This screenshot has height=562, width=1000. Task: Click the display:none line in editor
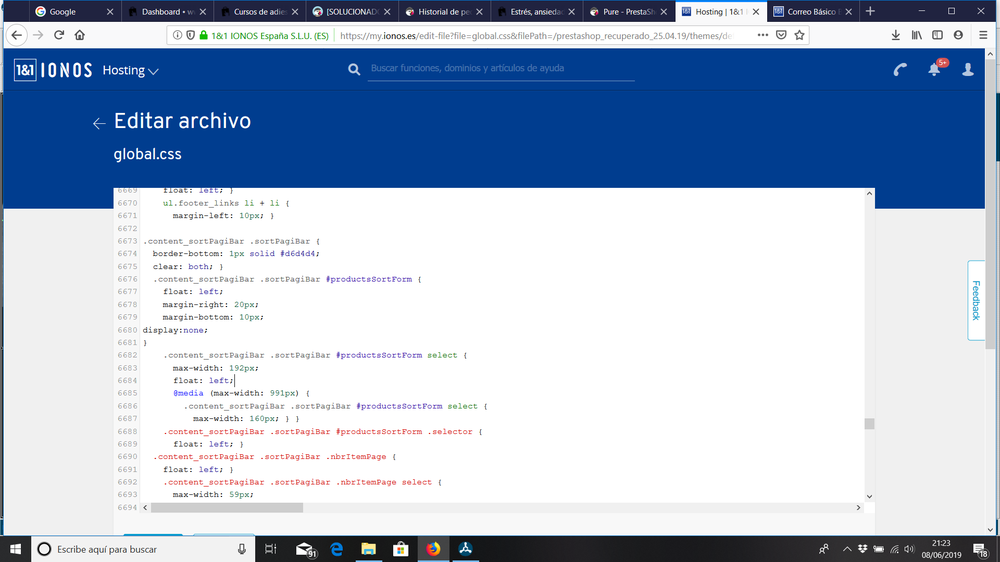[x=175, y=330]
